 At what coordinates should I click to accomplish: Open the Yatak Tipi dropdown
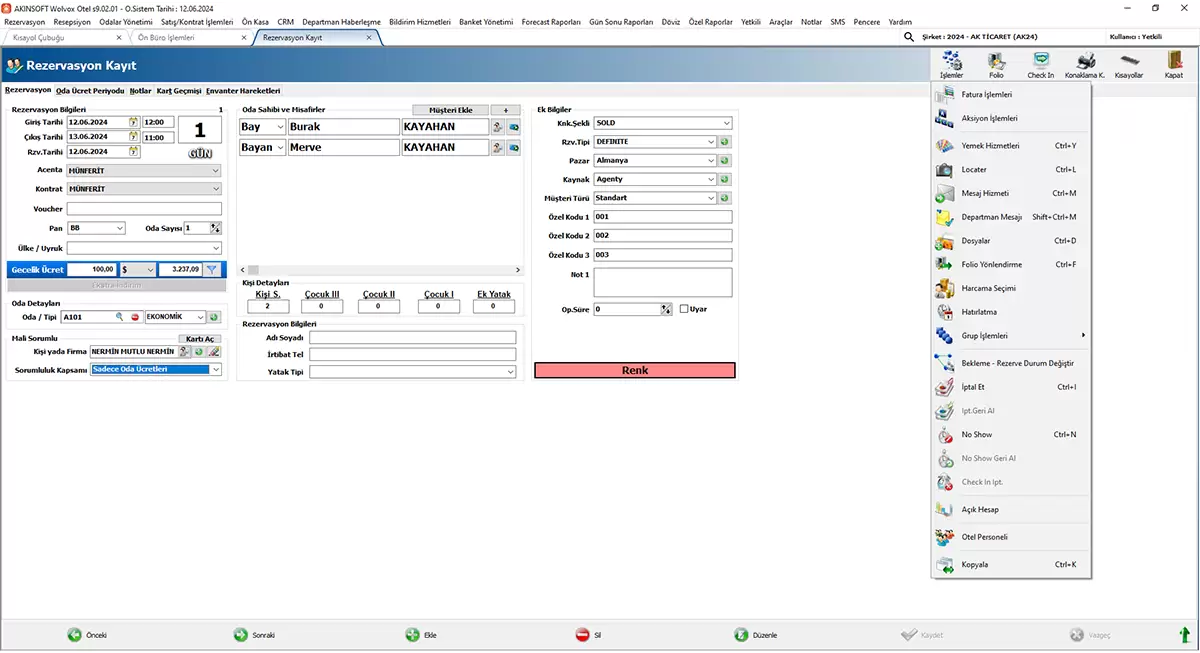pos(510,372)
